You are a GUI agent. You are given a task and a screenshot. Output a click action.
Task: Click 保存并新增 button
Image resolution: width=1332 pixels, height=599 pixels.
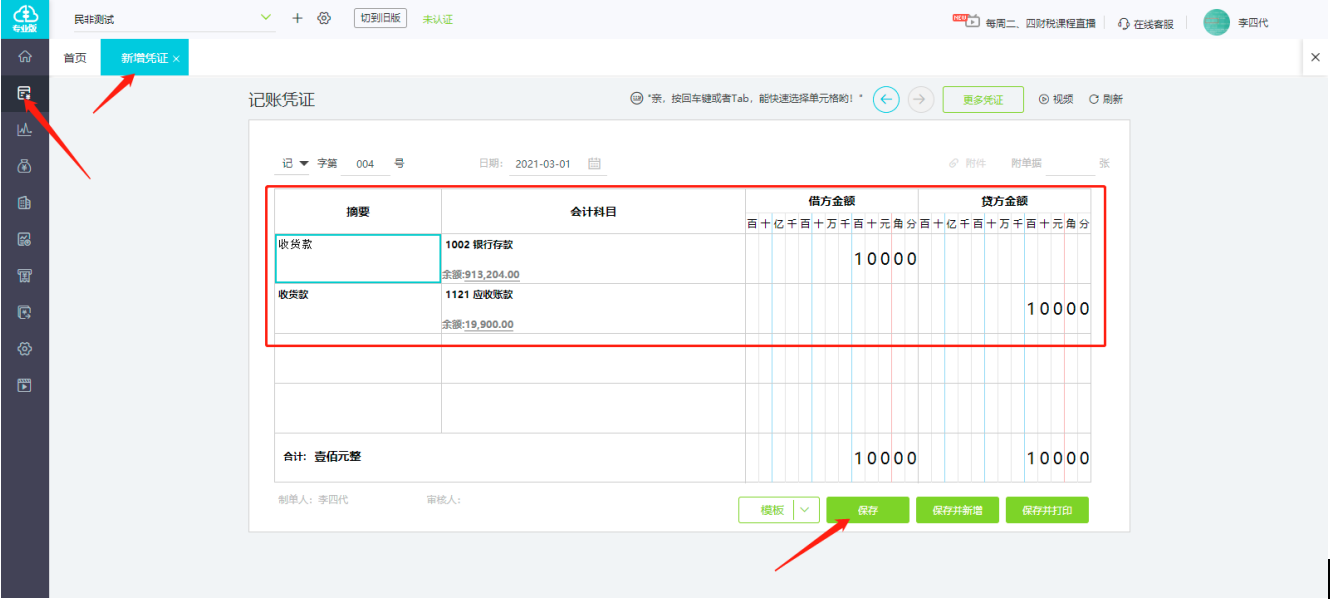(x=957, y=510)
